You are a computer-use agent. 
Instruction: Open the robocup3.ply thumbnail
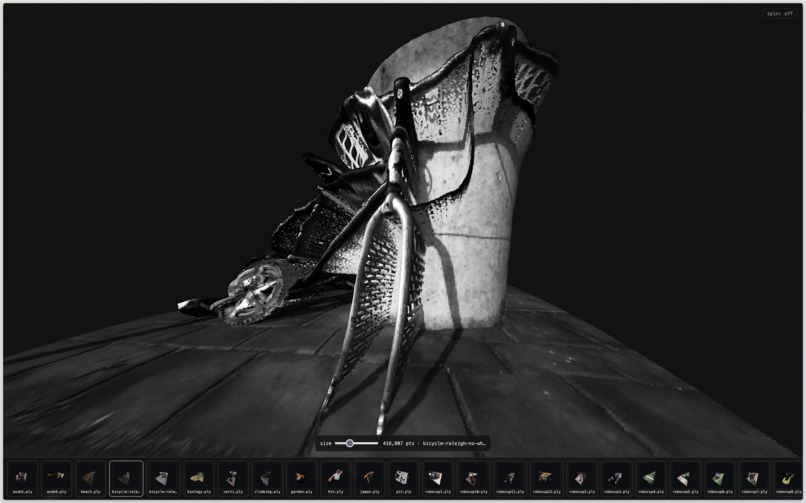coord(616,478)
